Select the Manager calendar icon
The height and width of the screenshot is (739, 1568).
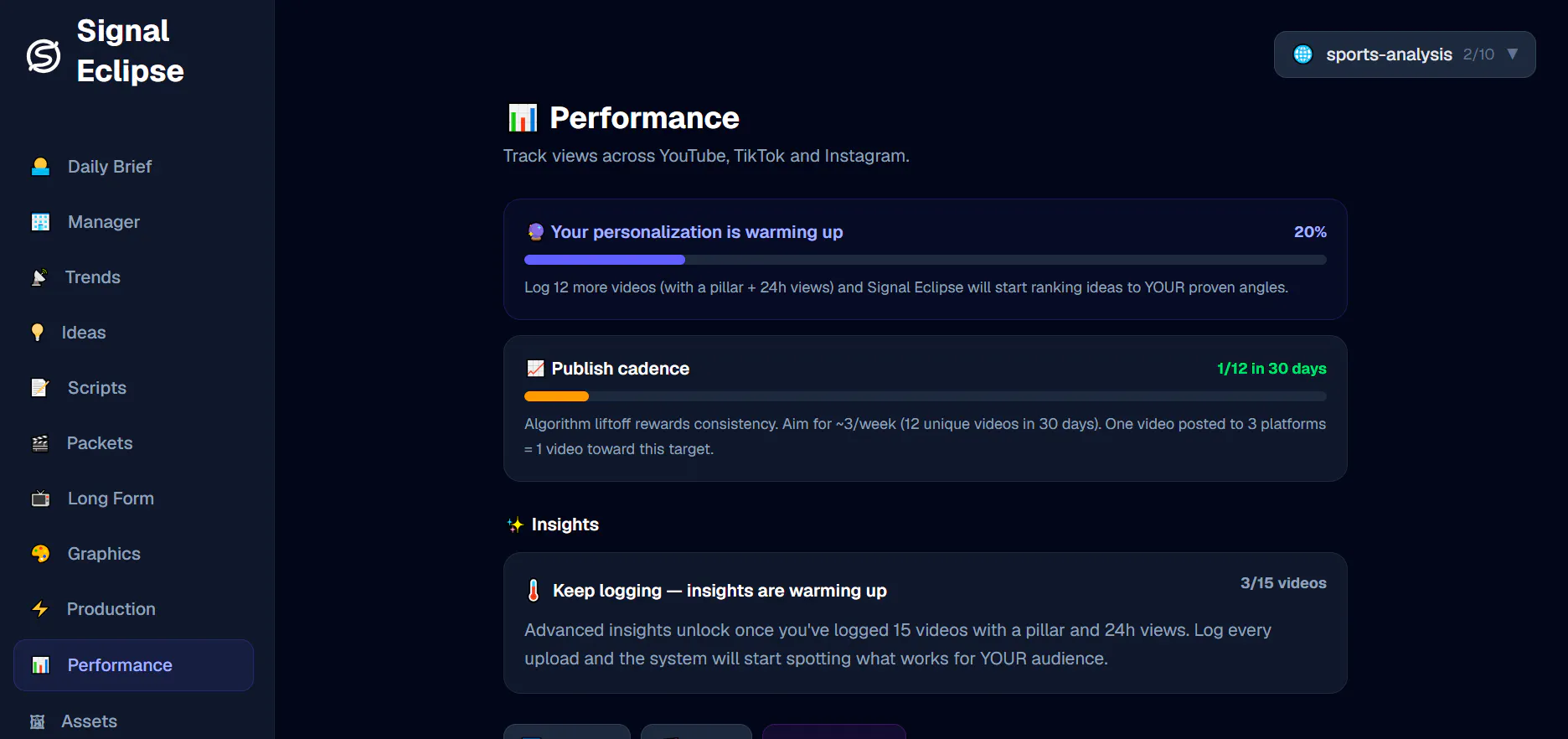(x=40, y=222)
